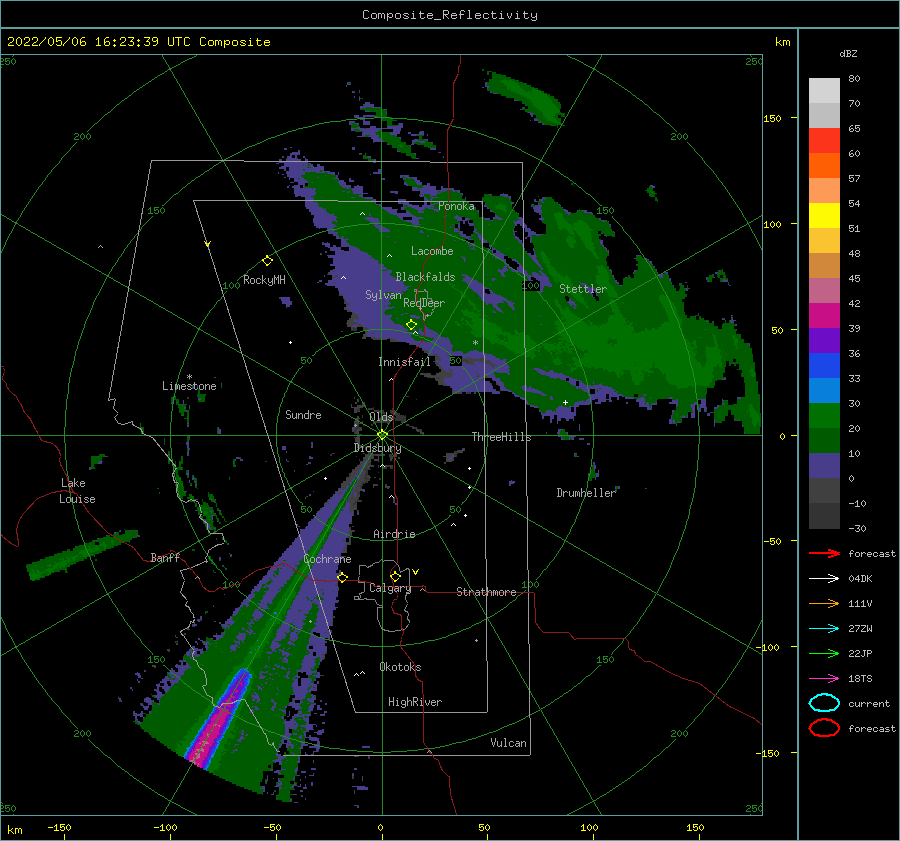Click the Banff label

(165, 557)
